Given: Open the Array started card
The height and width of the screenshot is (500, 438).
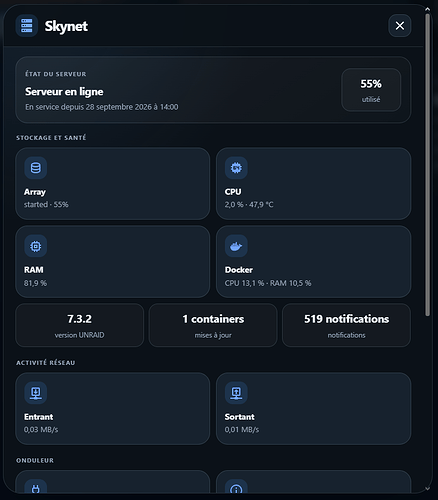Looking at the screenshot, I should pos(113,184).
